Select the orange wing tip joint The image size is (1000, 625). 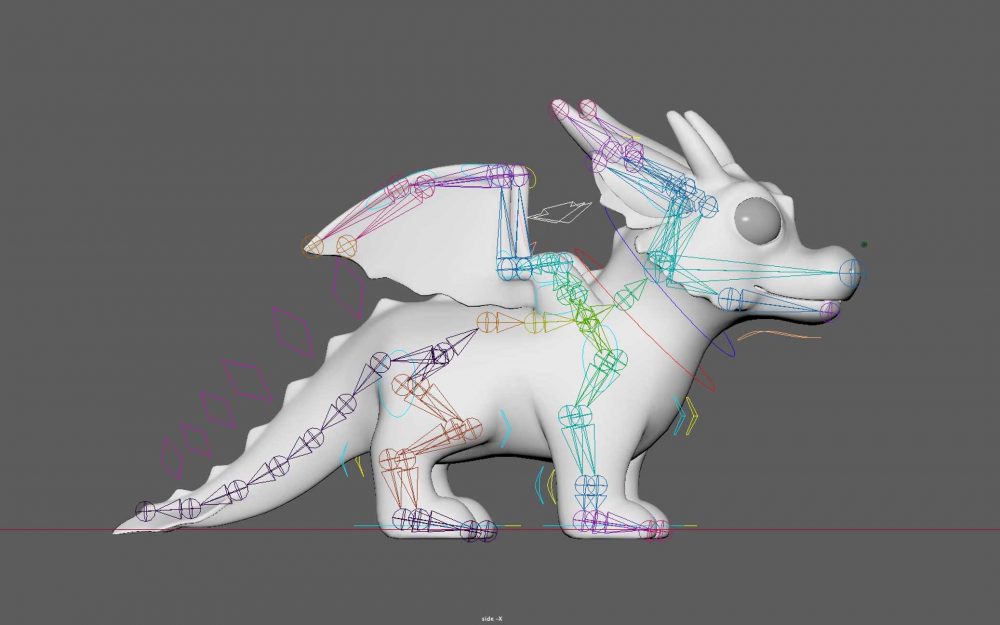point(315,245)
